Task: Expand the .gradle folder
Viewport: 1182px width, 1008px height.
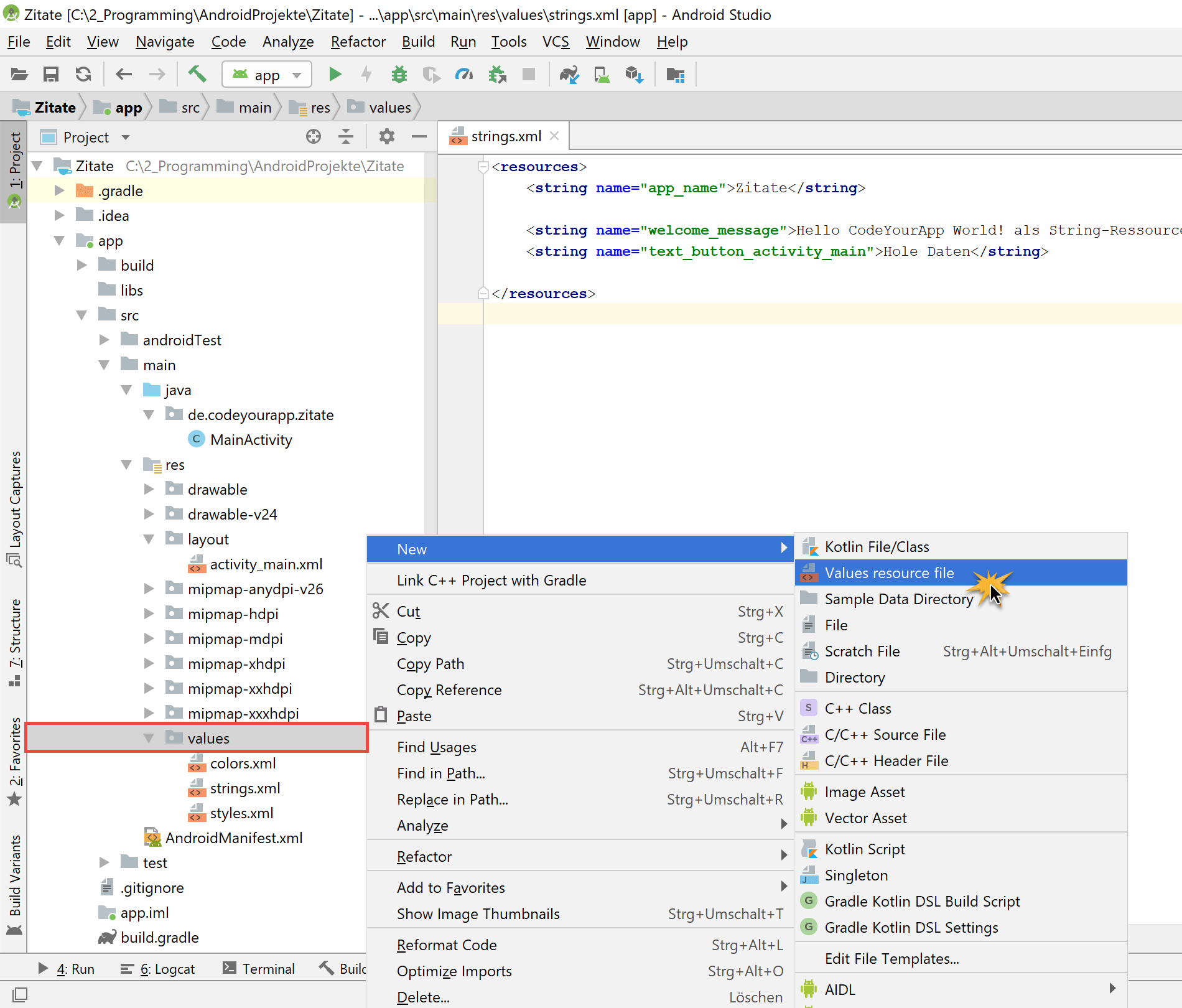Action: click(x=59, y=190)
